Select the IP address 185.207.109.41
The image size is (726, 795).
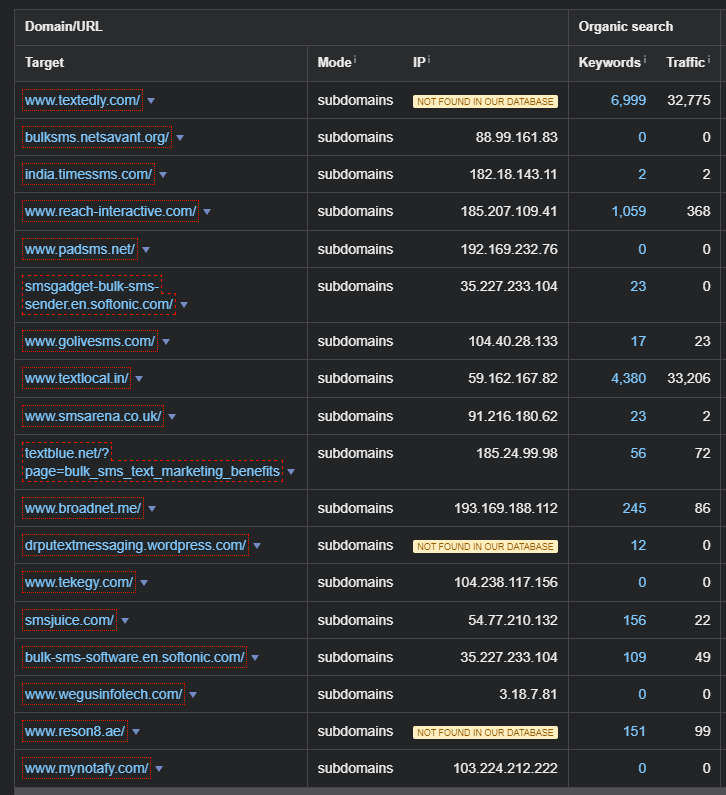pos(509,211)
